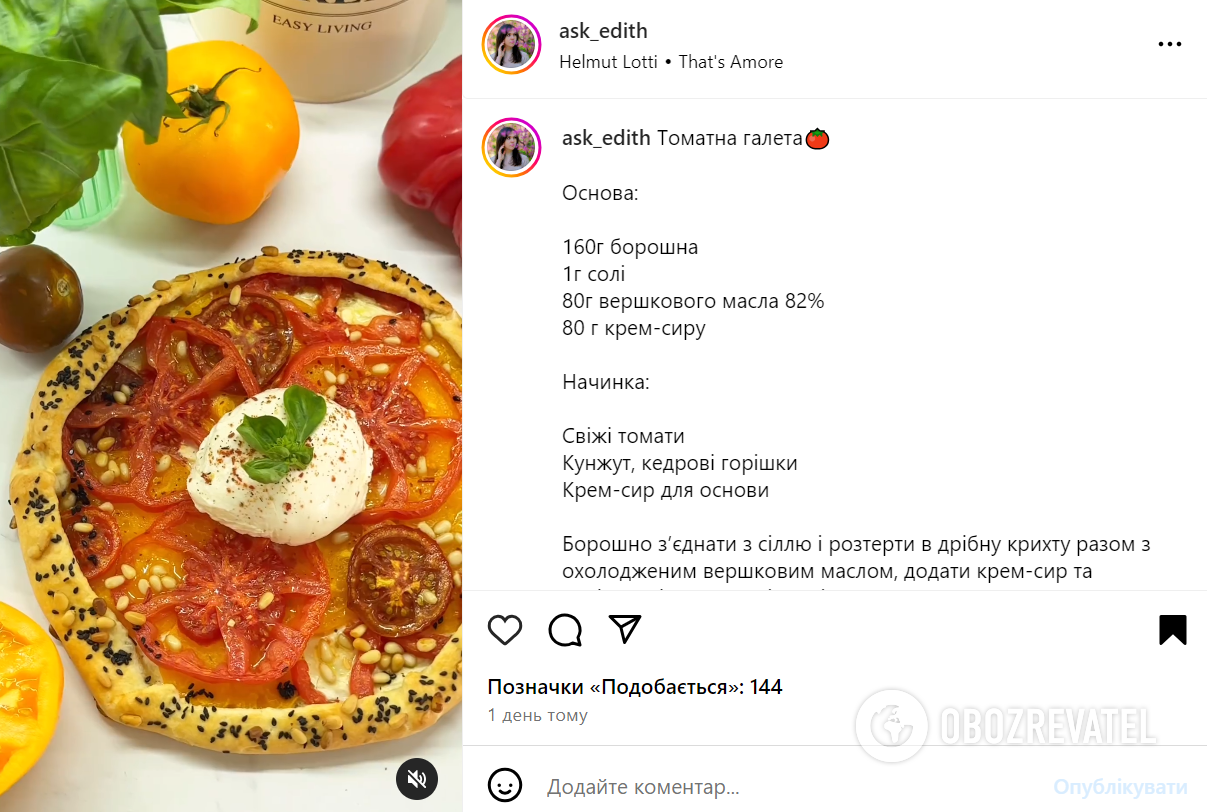Click the comment input field
1207x812 pixels.
click(x=790, y=787)
